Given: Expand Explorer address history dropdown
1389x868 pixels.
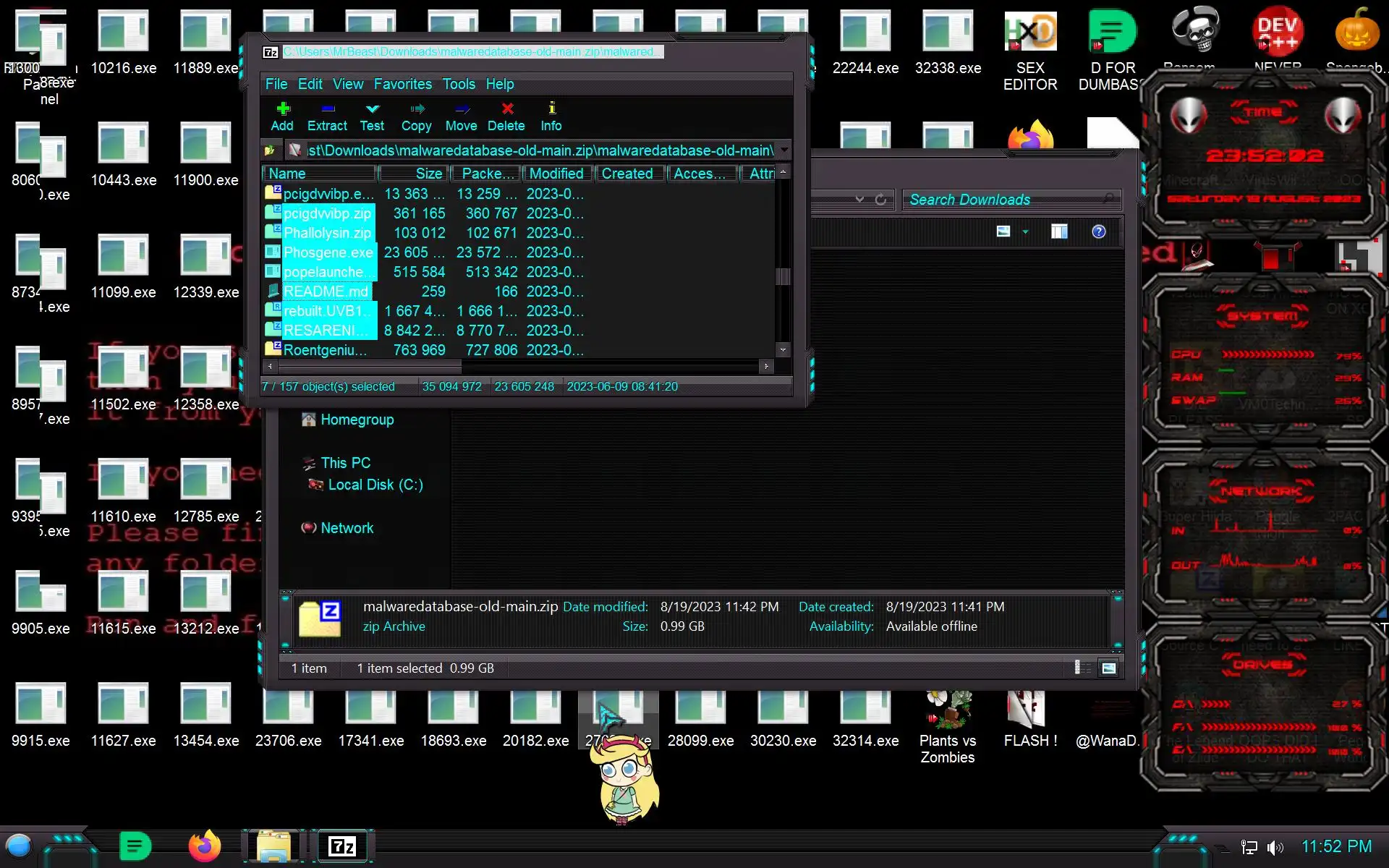Looking at the screenshot, I should coord(859,200).
